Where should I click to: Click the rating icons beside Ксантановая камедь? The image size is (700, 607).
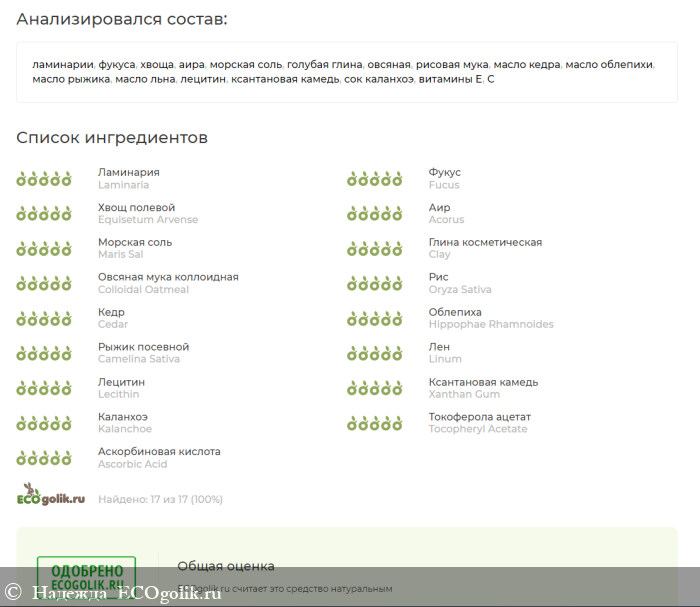coord(375,389)
